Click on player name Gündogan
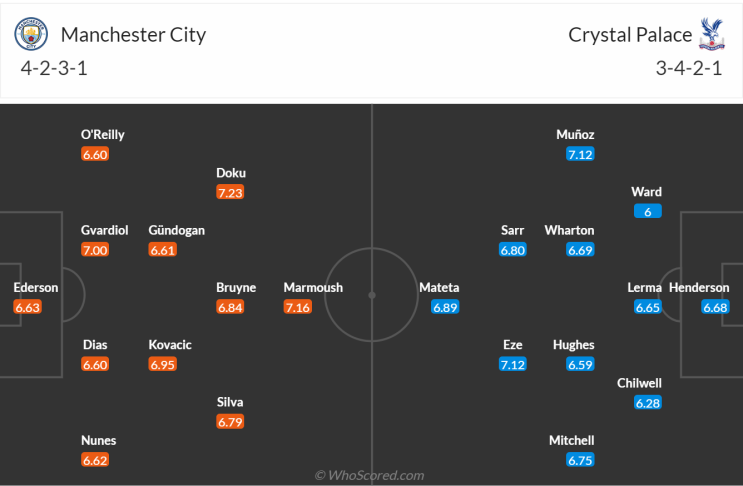Screen dimensions: 743x486 point(177,230)
